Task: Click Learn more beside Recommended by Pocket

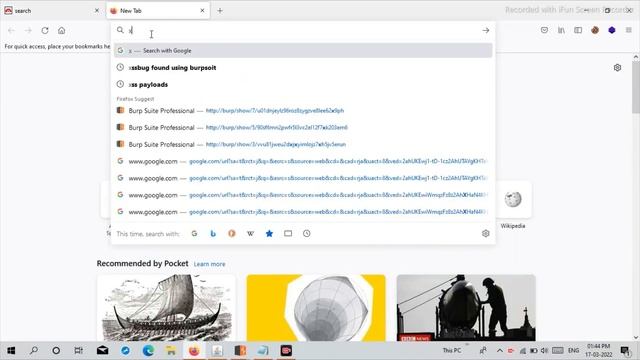Action: tap(209, 264)
